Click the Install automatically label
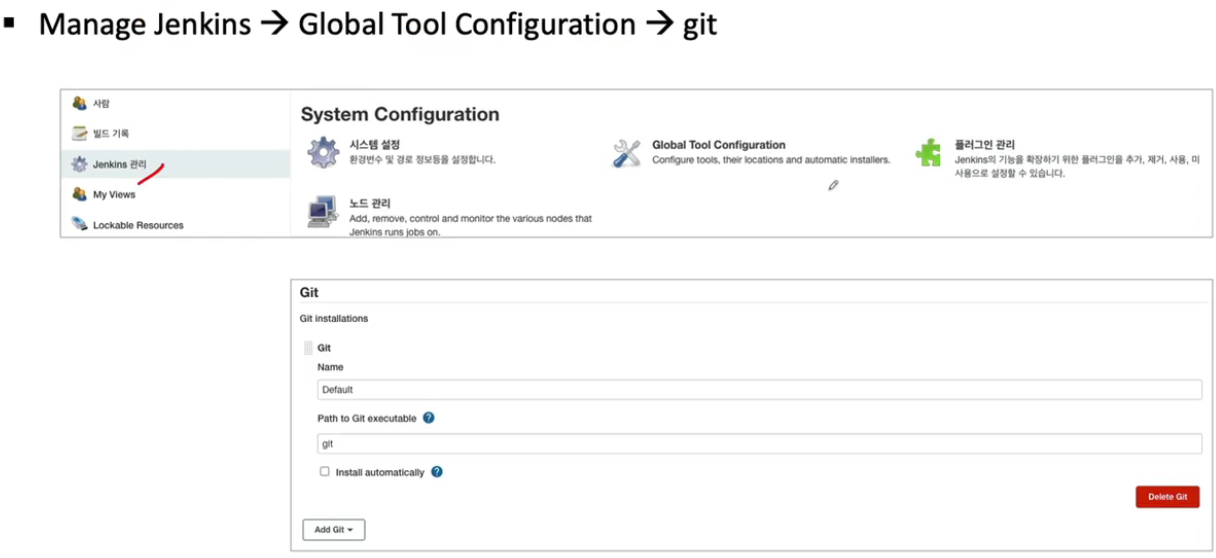The image size is (1216, 558). [x=380, y=472]
